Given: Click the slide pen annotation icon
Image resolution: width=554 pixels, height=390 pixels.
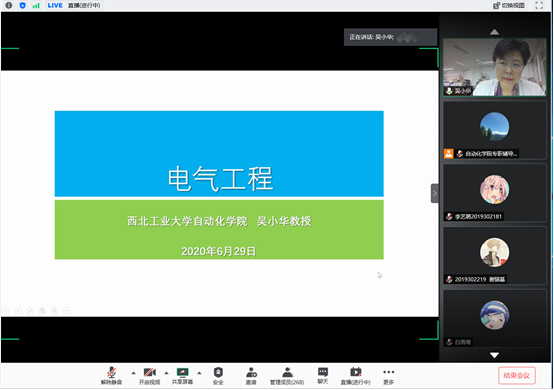Looking at the screenshot, I should pos(30,311).
